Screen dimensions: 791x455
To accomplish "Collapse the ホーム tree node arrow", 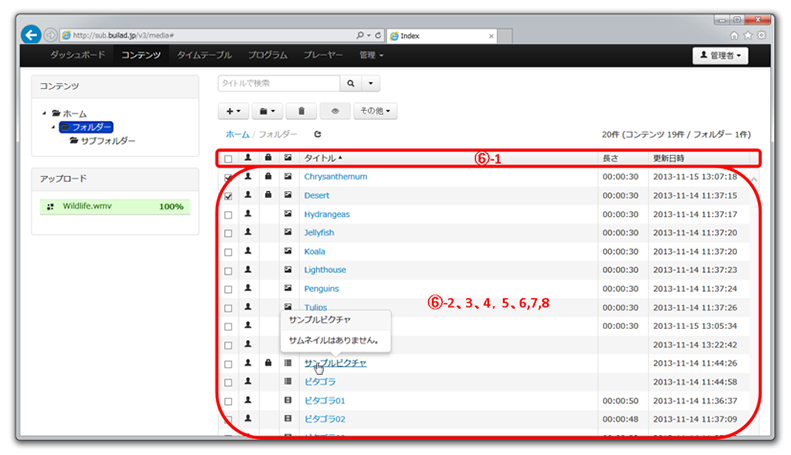I will (45, 113).
